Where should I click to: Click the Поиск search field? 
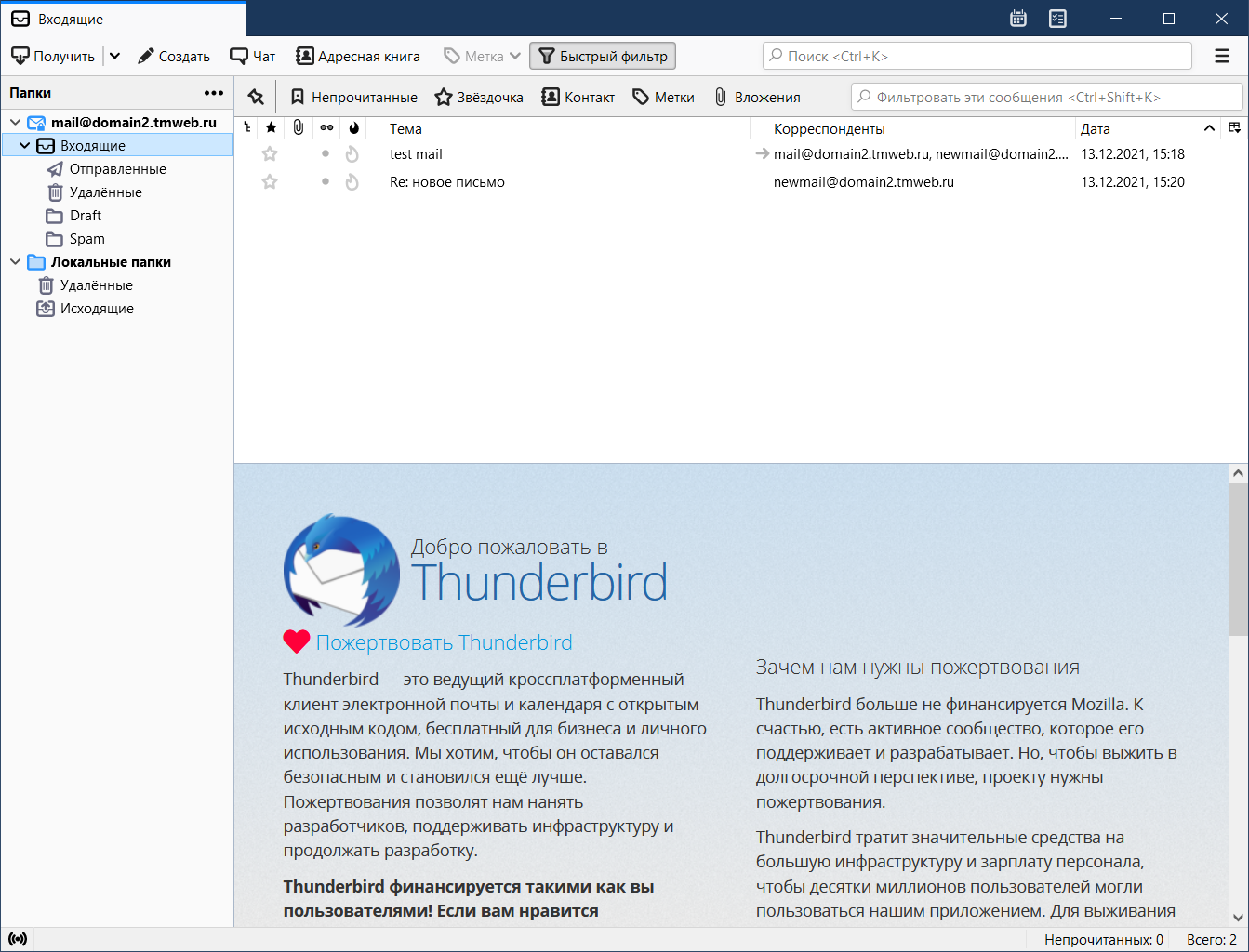977,57
